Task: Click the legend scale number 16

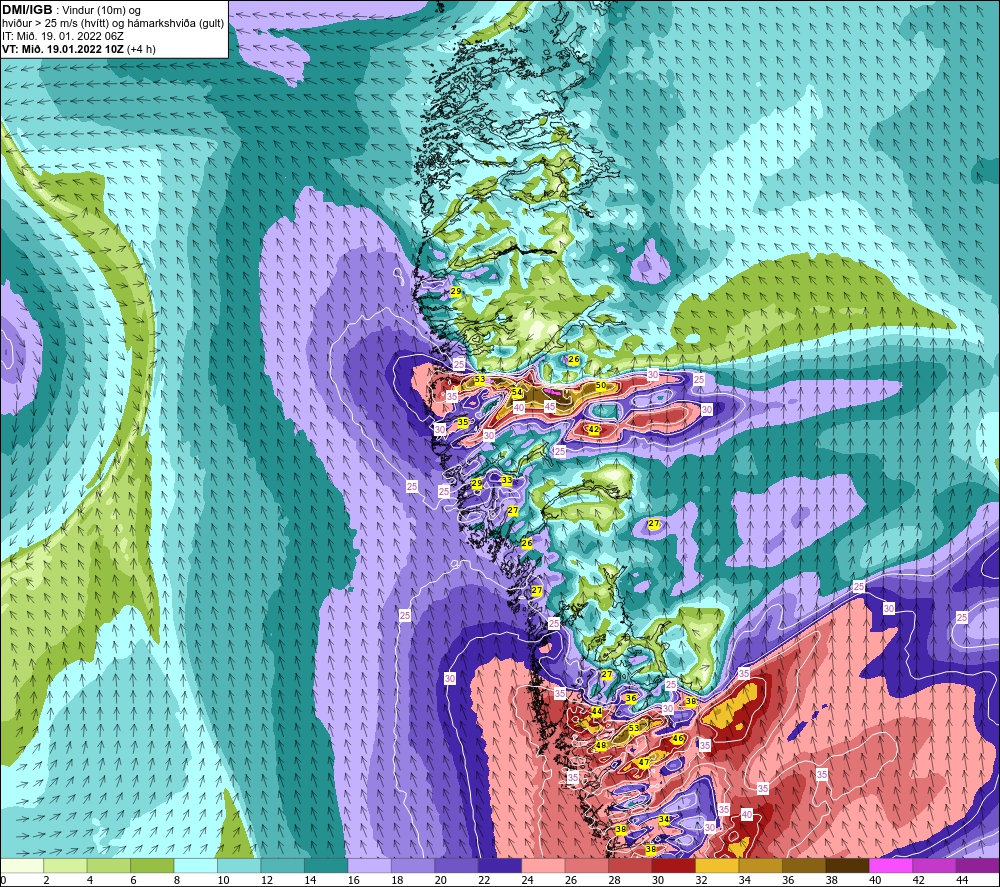Action: (x=353, y=881)
